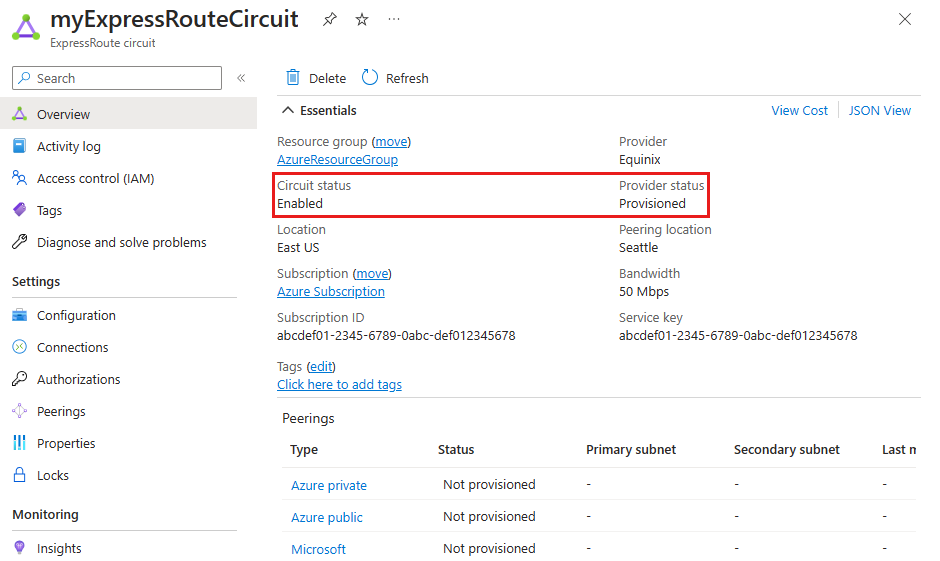Pin myExpressRouteCircuit to dashboard
Screen dimensions: 940x561
330,19
